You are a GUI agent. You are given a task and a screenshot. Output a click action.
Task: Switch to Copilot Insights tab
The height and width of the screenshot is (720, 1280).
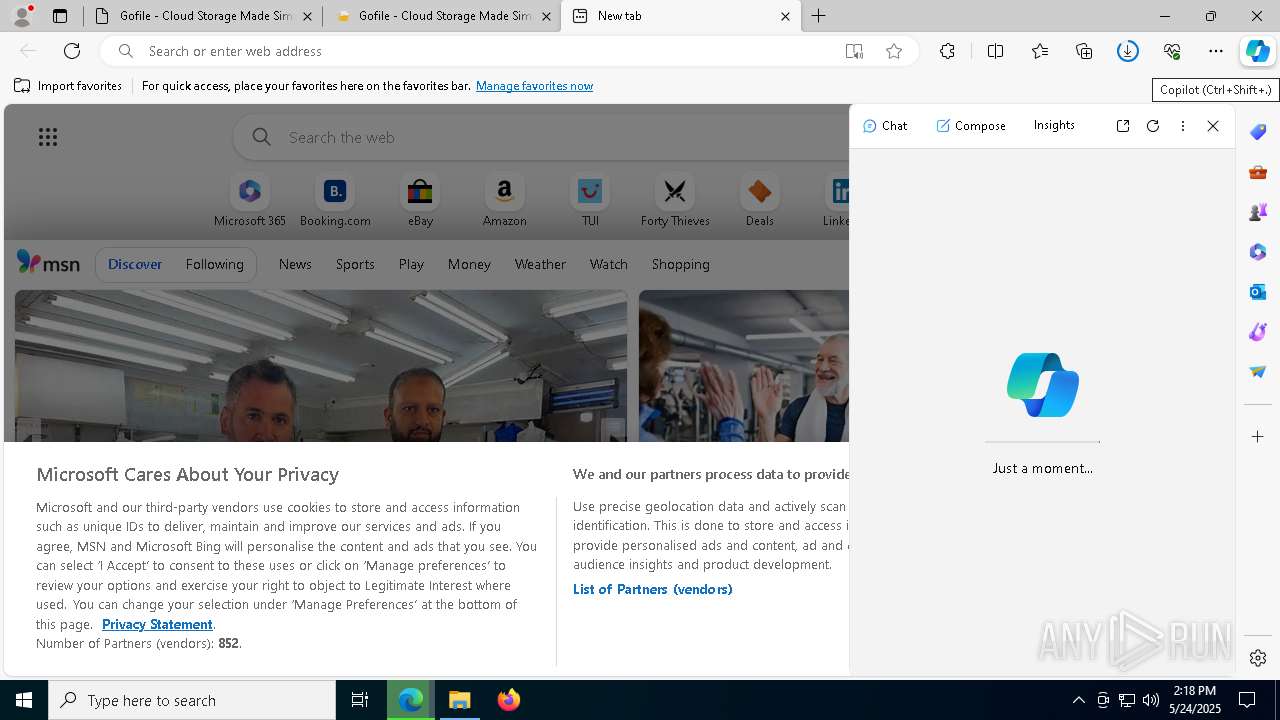click(x=1054, y=125)
